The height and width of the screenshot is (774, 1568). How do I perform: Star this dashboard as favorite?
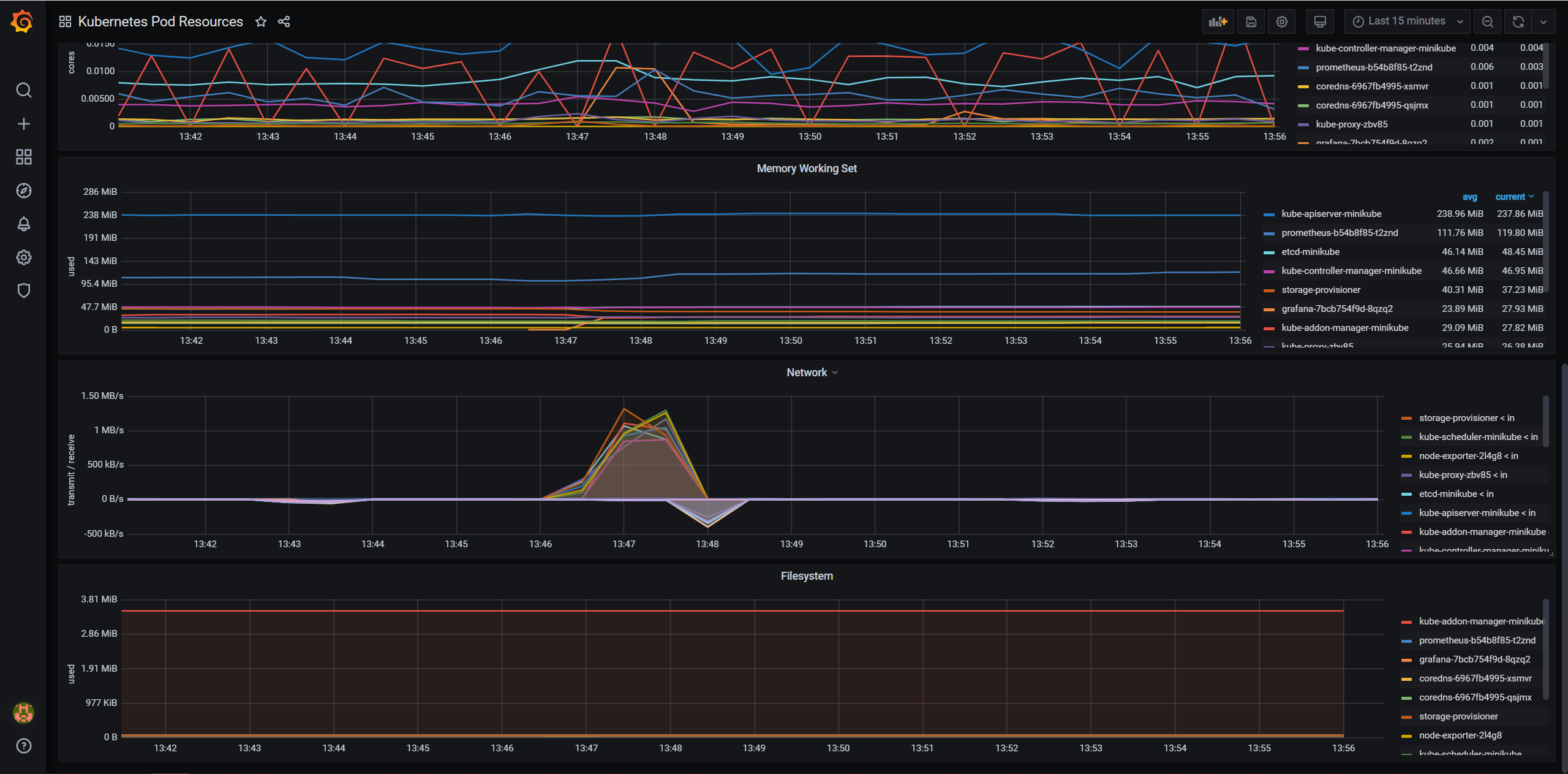[x=261, y=22]
